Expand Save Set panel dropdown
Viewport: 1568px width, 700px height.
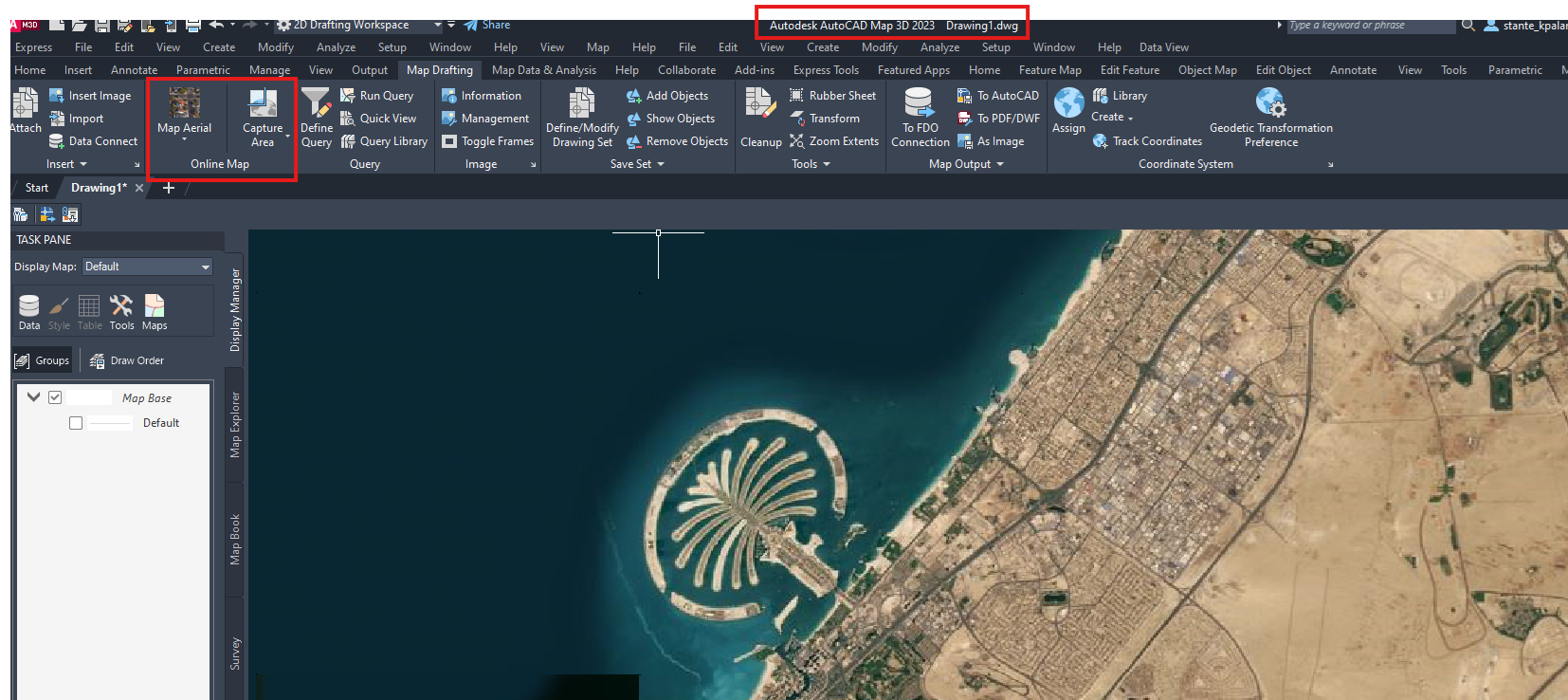click(x=637, y=164)
